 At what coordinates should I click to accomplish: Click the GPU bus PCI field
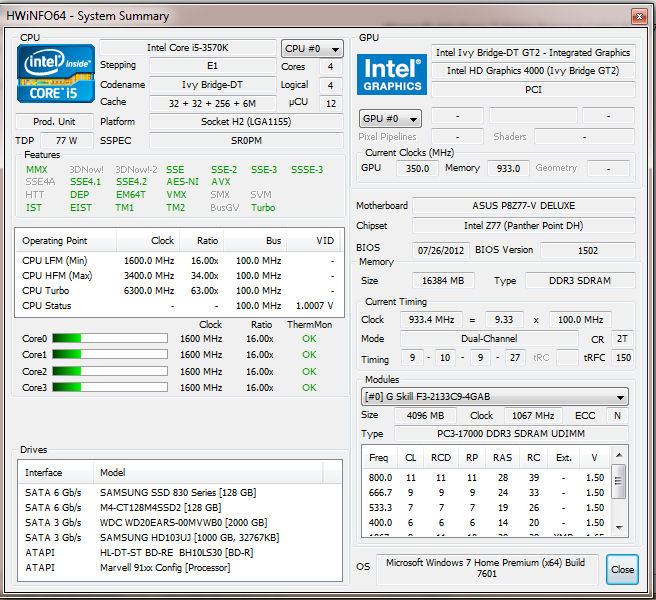click(533, 90)
